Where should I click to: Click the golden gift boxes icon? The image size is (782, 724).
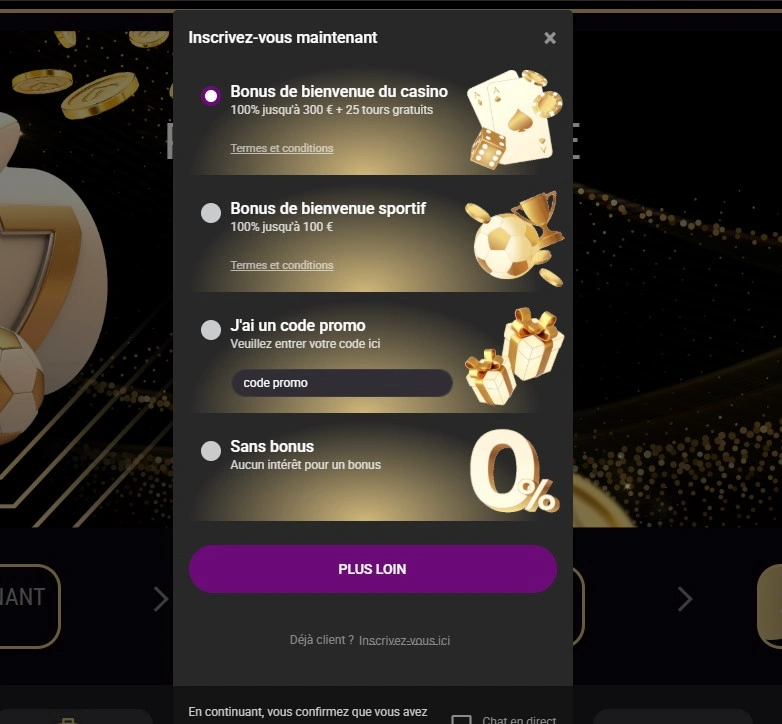click(x=514, y=357)
